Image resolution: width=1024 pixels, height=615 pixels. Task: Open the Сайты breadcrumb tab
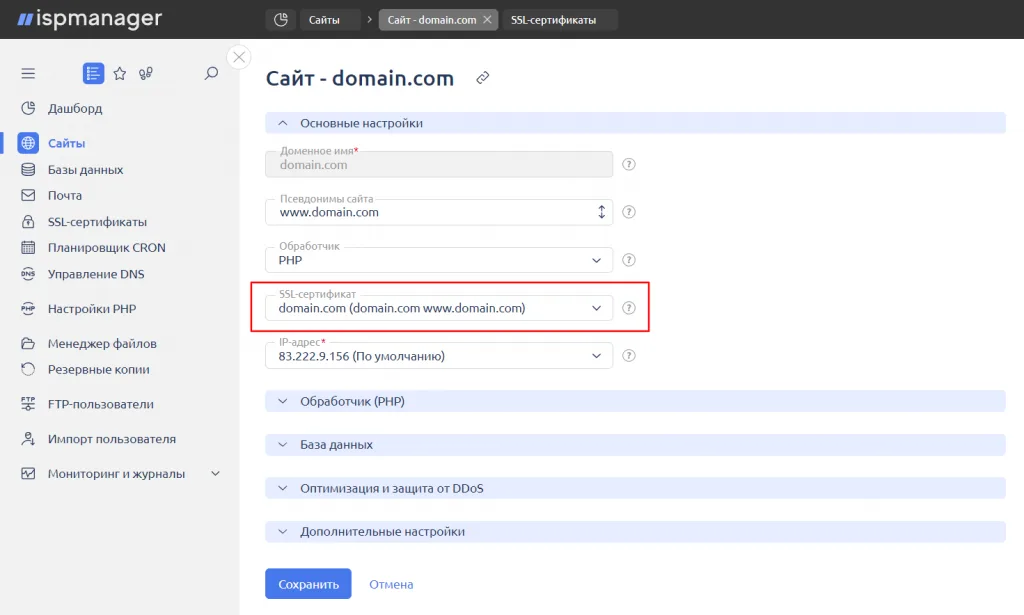(x=329, y=20)
